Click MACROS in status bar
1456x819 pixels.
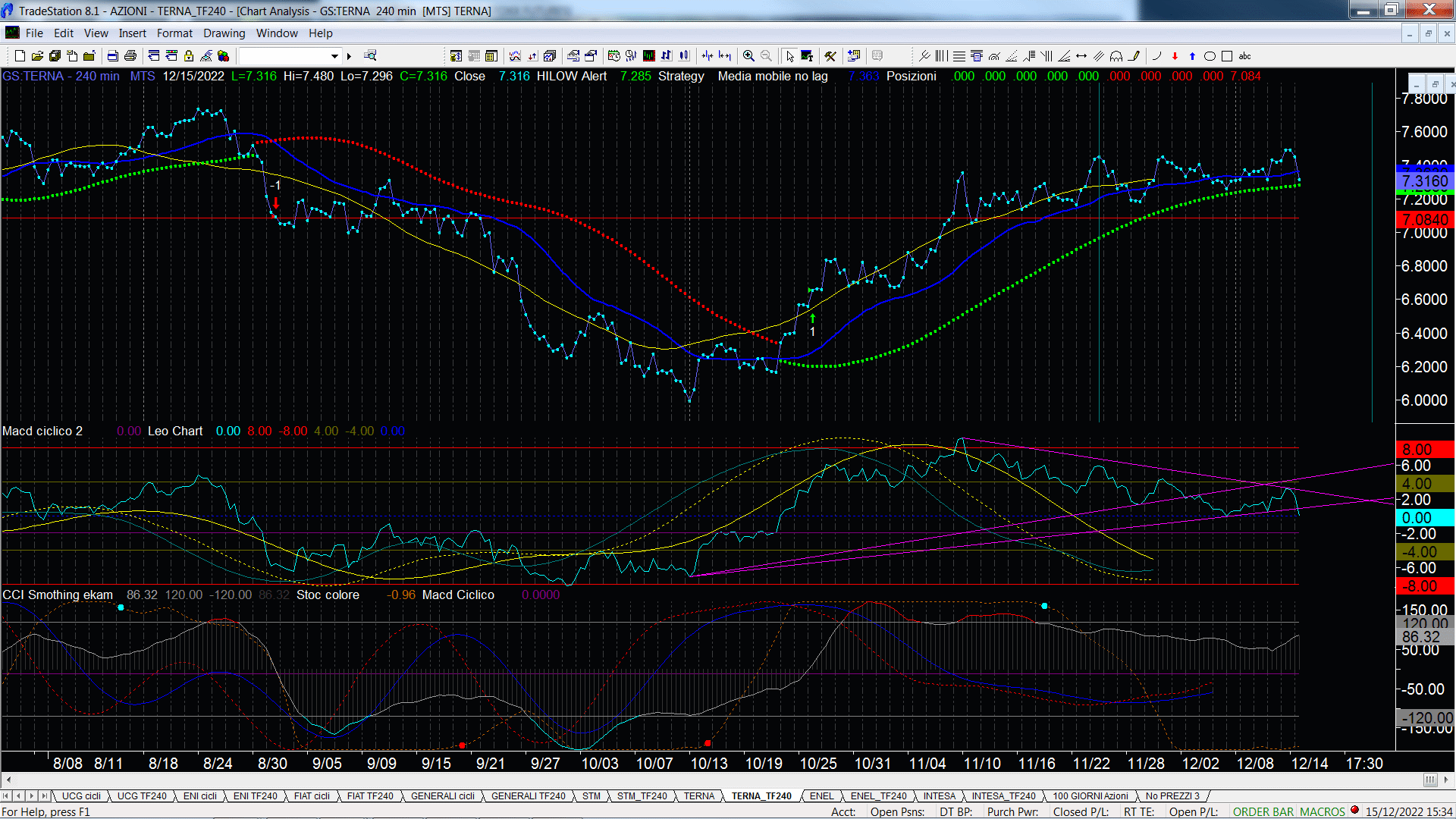tap(1323, 812)
